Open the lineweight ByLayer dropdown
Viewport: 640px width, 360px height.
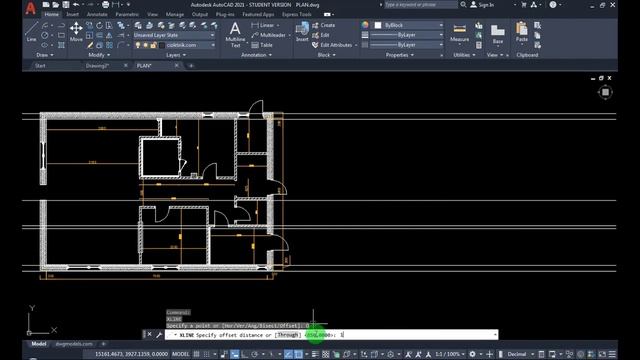coord(407,35)
